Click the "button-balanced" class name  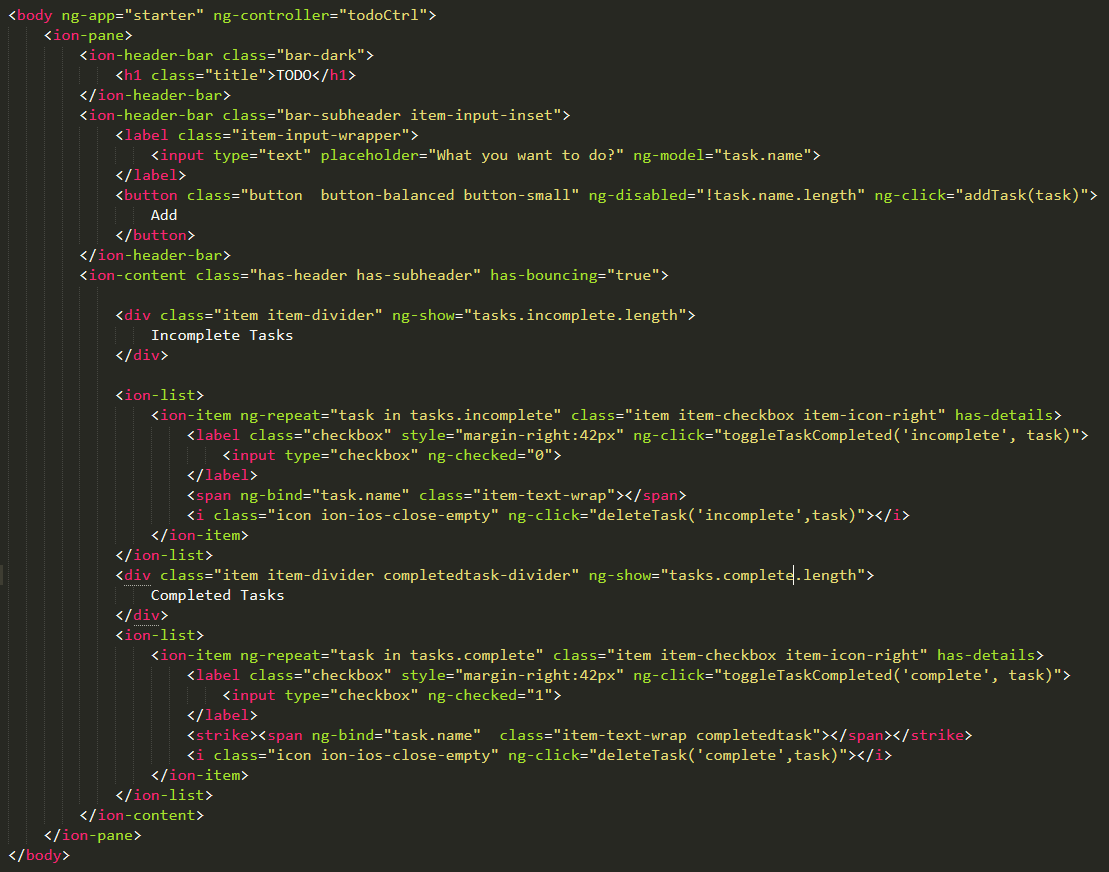click(x=387, y=195)
